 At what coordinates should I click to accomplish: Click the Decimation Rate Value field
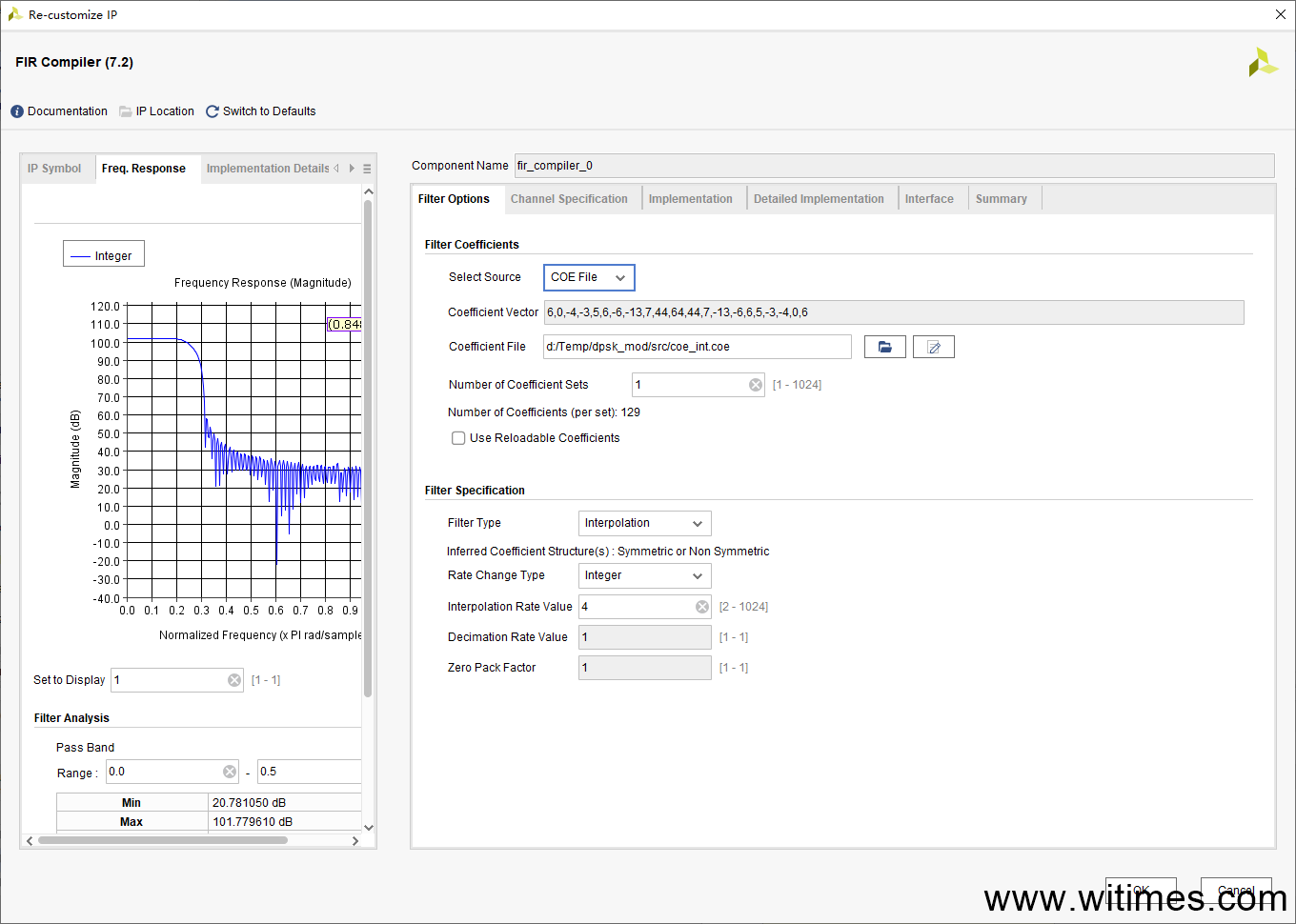645,637
